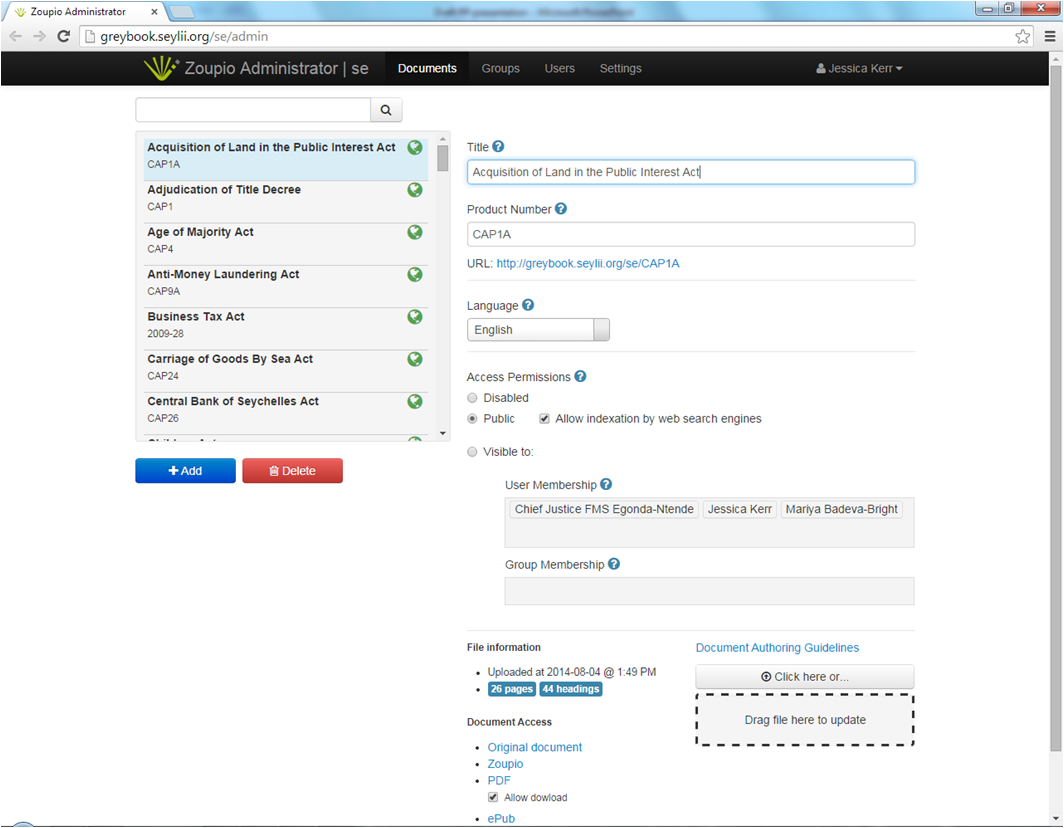Expand the Jessica Kerr user menu
Image resolution: width=1064 pixels, height=828 pixels.
pyautogui.click(x=860, y=69)
